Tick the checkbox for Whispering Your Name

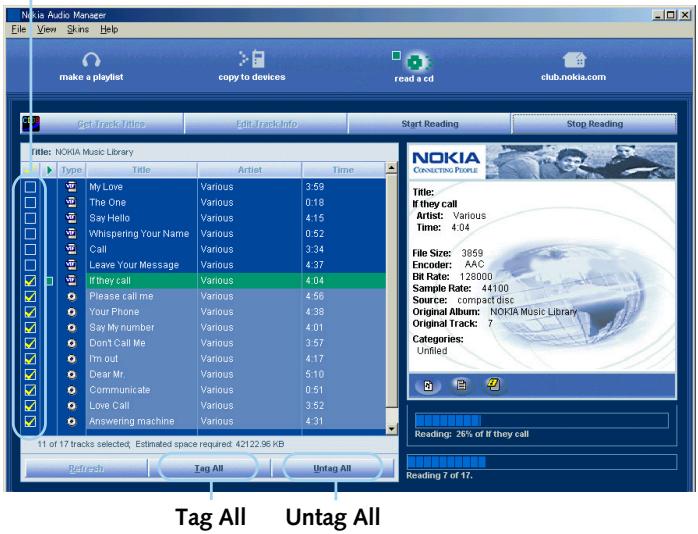[30, 234]
